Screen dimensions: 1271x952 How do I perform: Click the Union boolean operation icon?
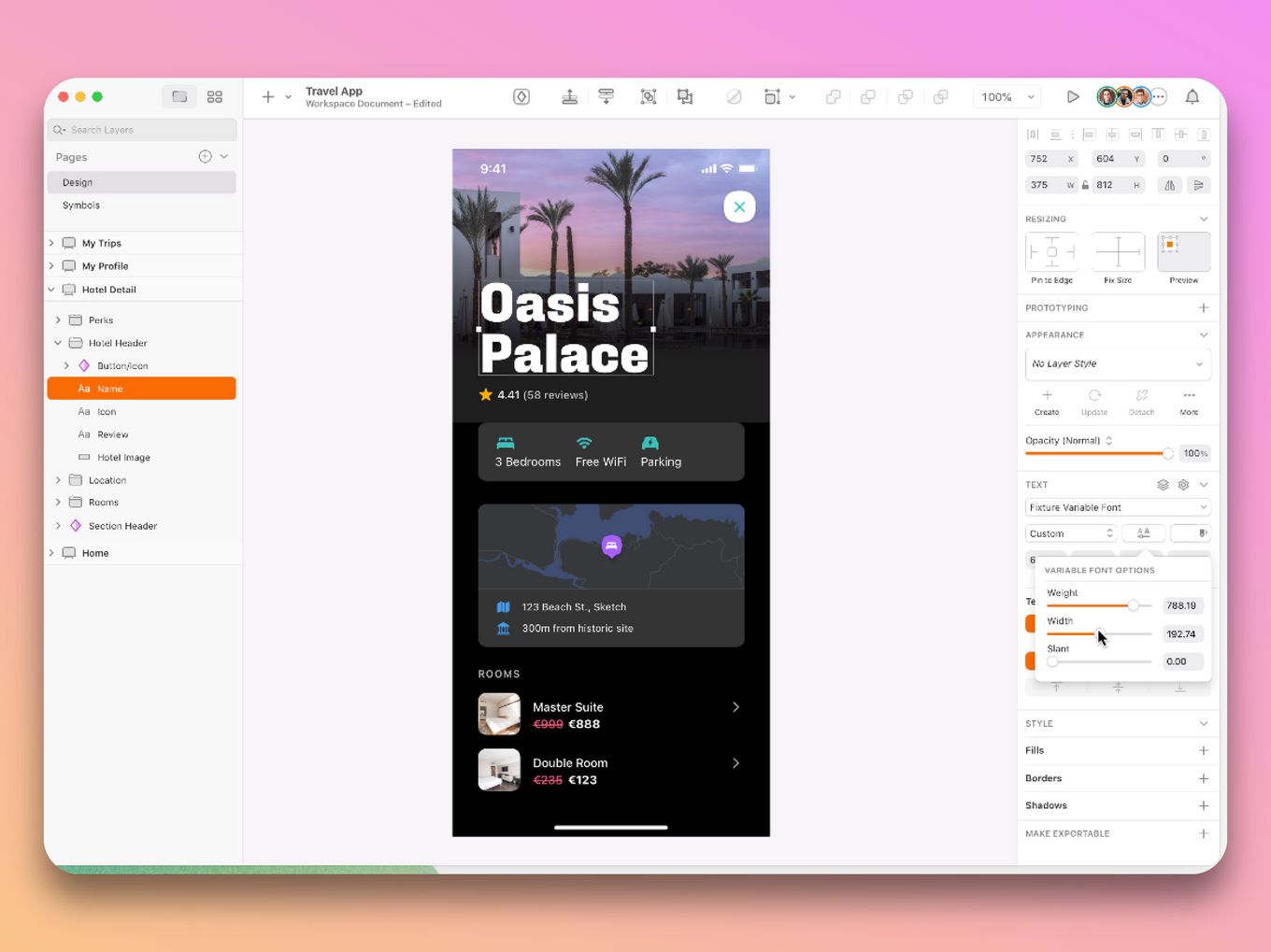834,97
